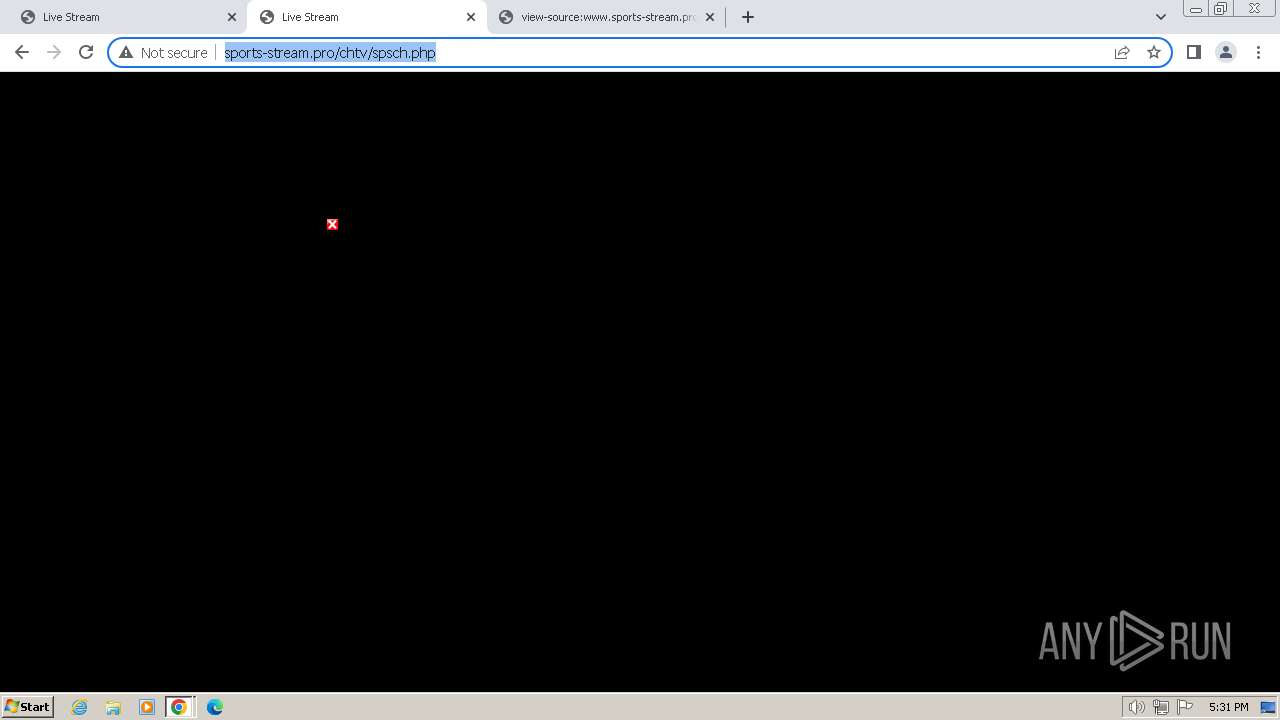
Task: Click the forward navigation arrow
Action: point(54,52)
